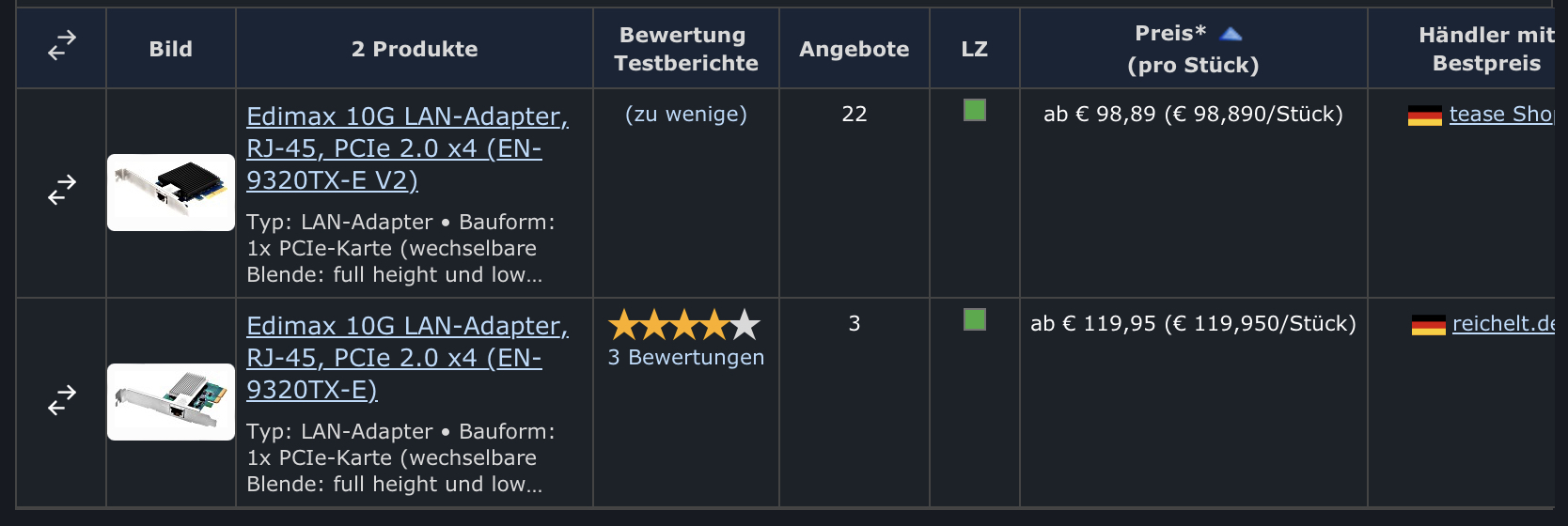Viewport: 1568px width, 526px height.
Task: Open Edimax EN-9320TX-E V2 product link
Action: [x=407, y=147]
